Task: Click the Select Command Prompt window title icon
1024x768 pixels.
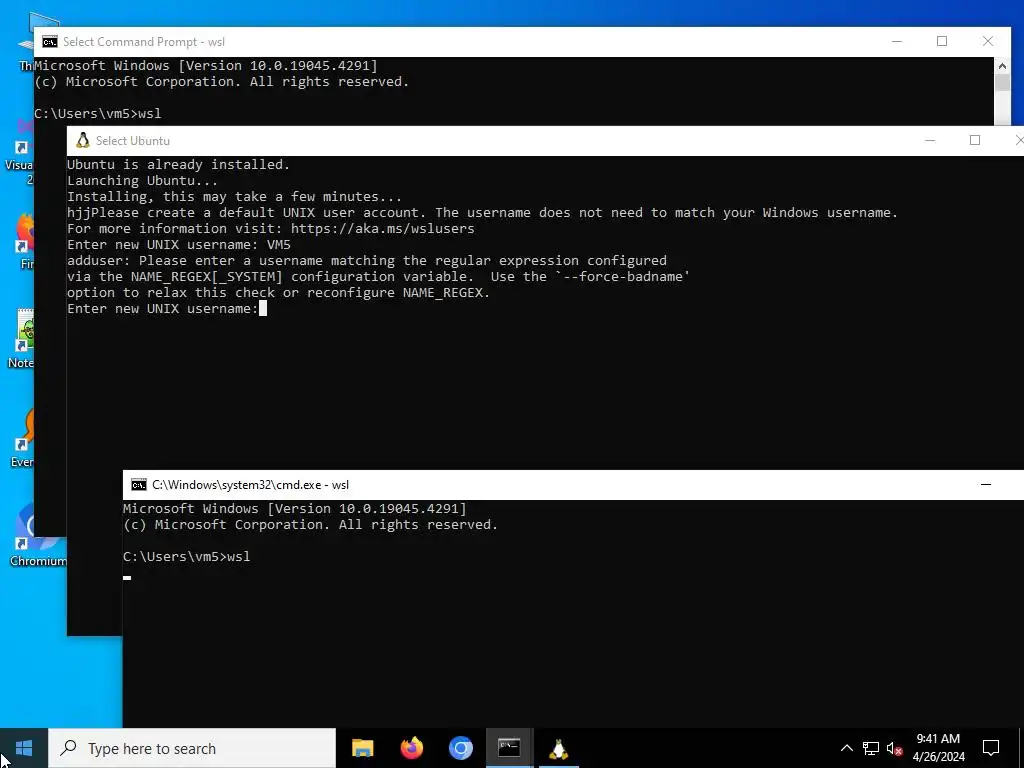Action: tap(50, 42)
